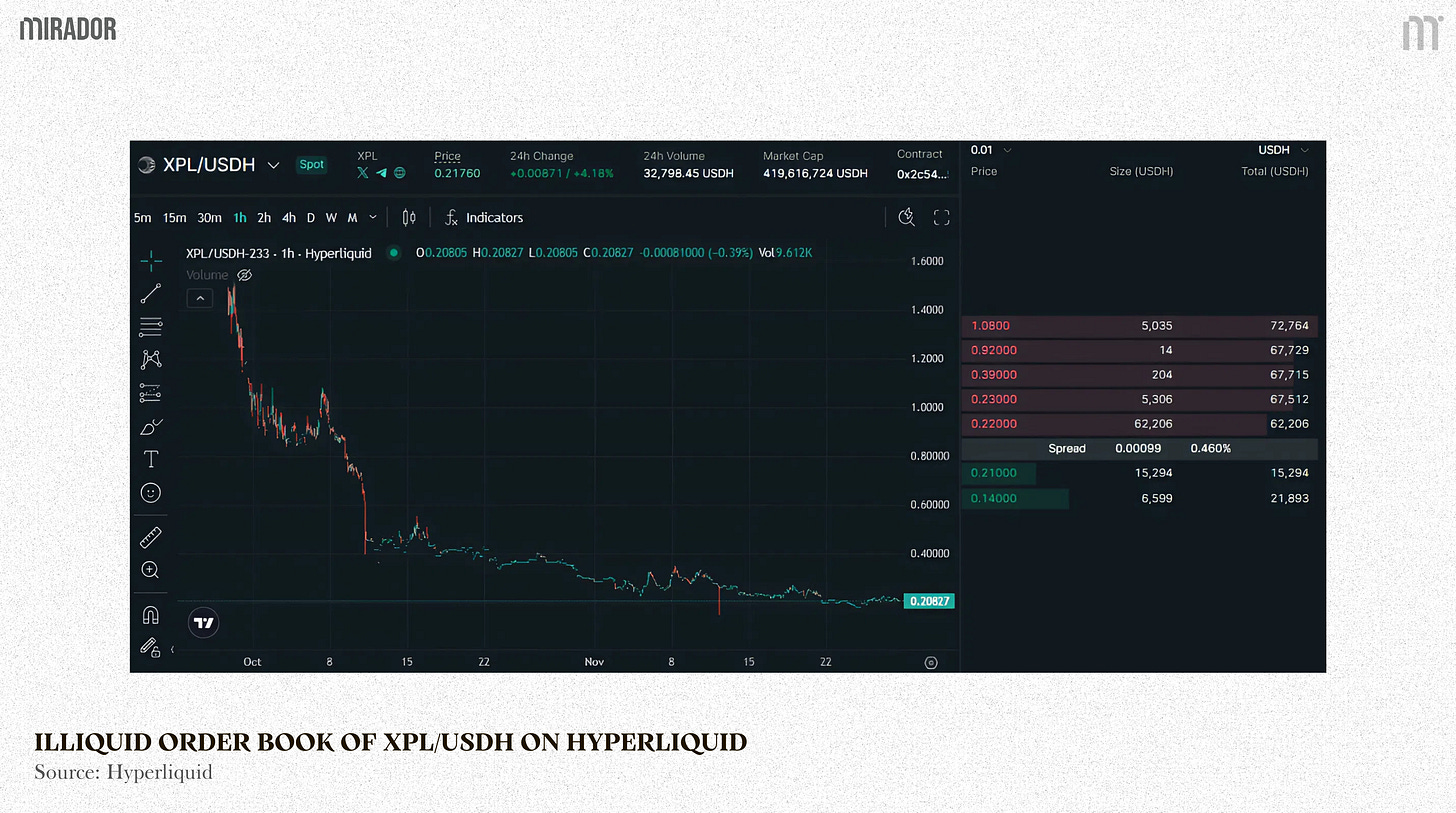
Task: Open the candlestick chart type selector
Action: tap(409, 217)
